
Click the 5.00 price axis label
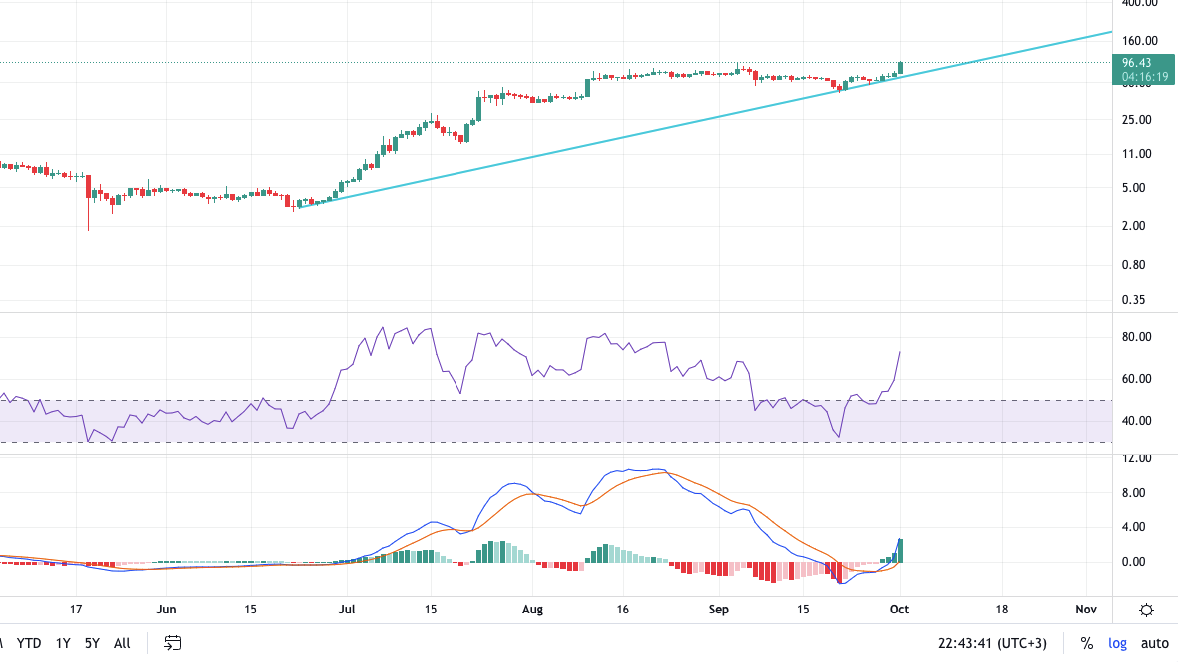(x=1134, y=188)
